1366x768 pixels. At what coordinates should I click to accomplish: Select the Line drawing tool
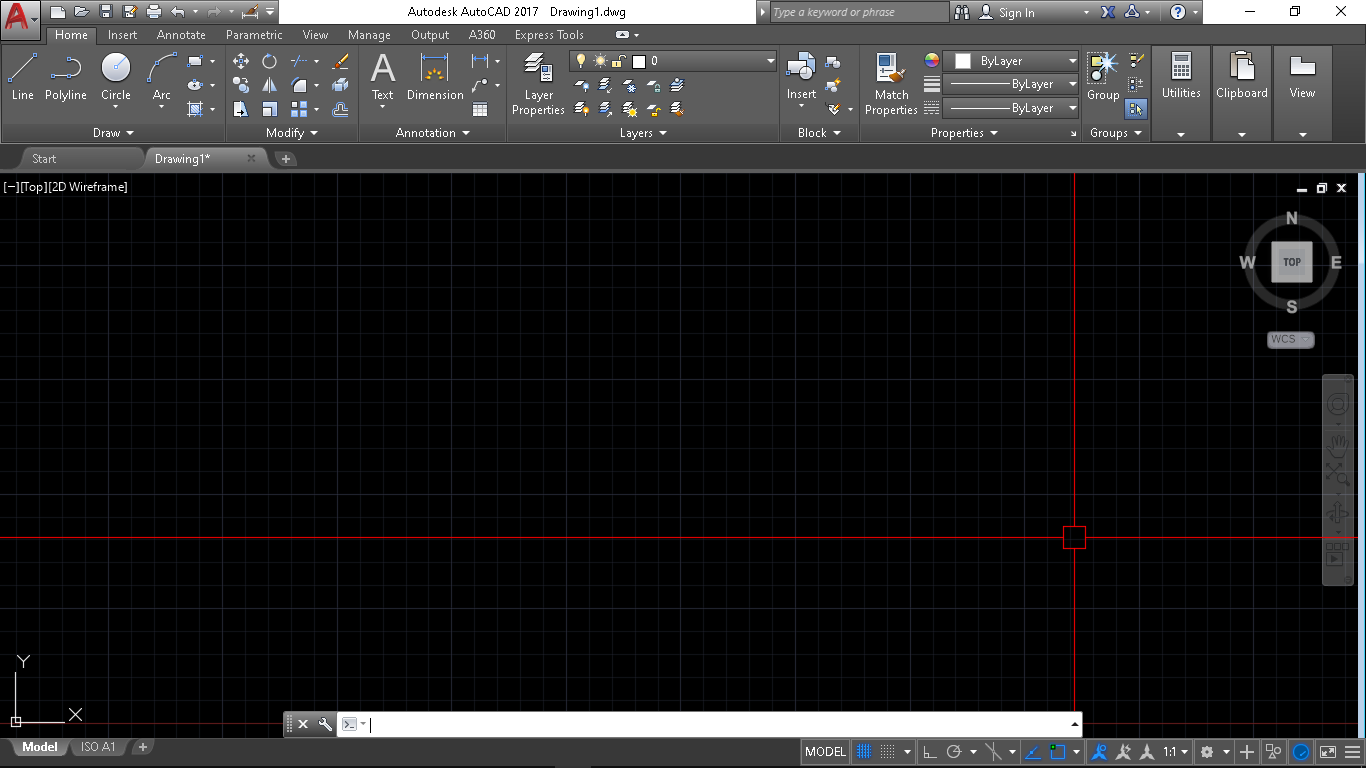[22, 77]
